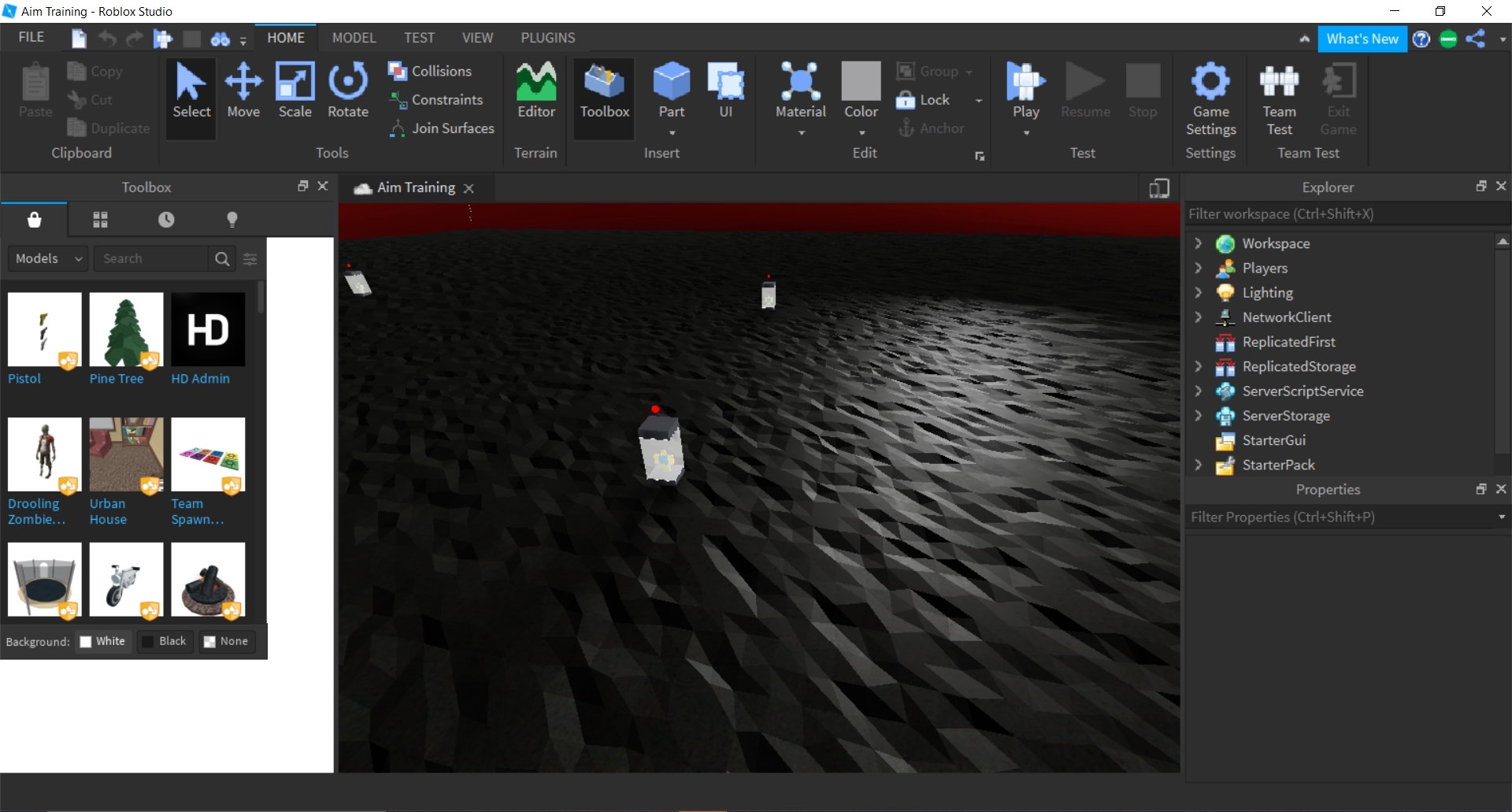Toggle Join Surfaces option

pos(442,128)
